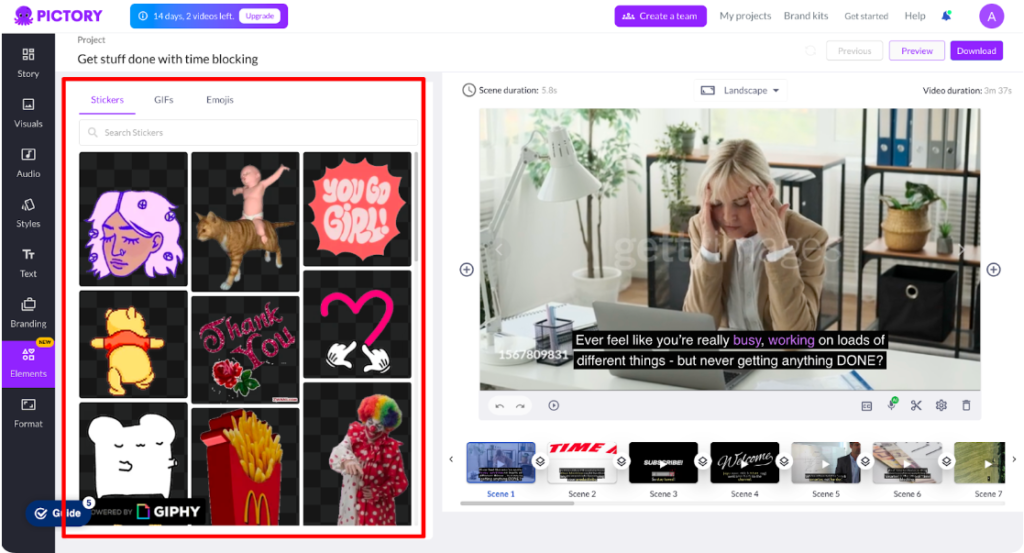Switch to the GIFs tab
The width and height of the screenshot is (1024, 553).
point(163,100)
